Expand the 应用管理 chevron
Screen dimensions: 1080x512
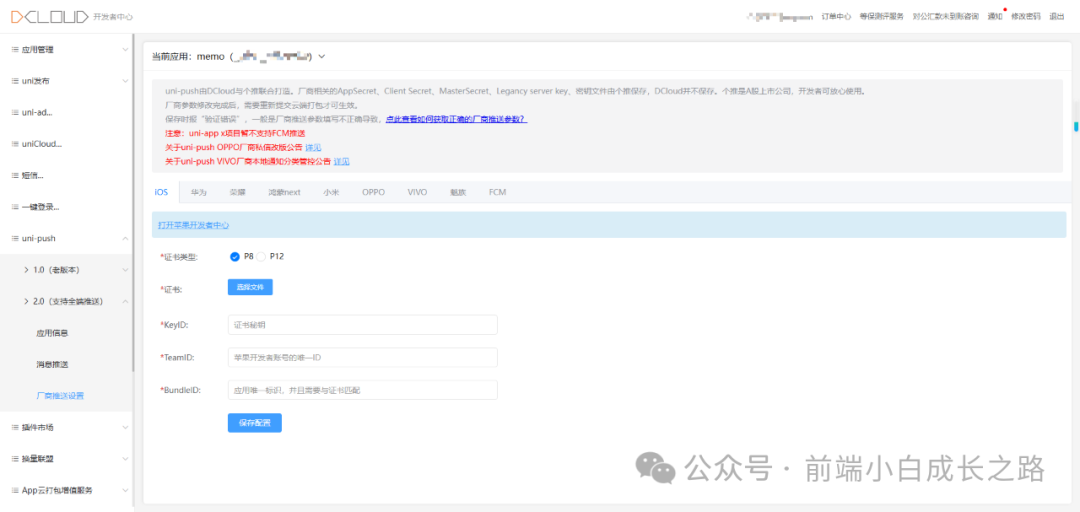pos(125,50)
